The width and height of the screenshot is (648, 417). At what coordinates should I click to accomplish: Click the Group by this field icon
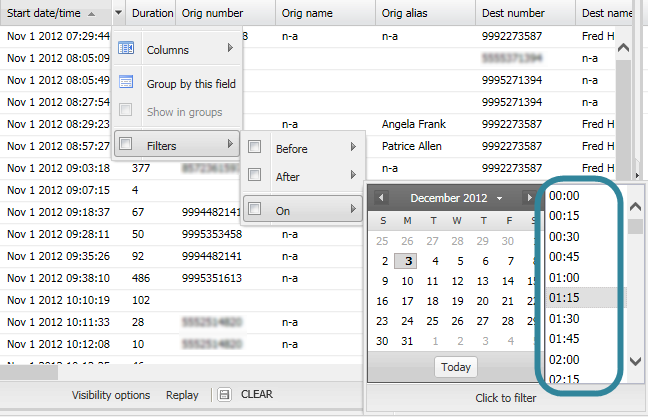[x=126, y=83]
